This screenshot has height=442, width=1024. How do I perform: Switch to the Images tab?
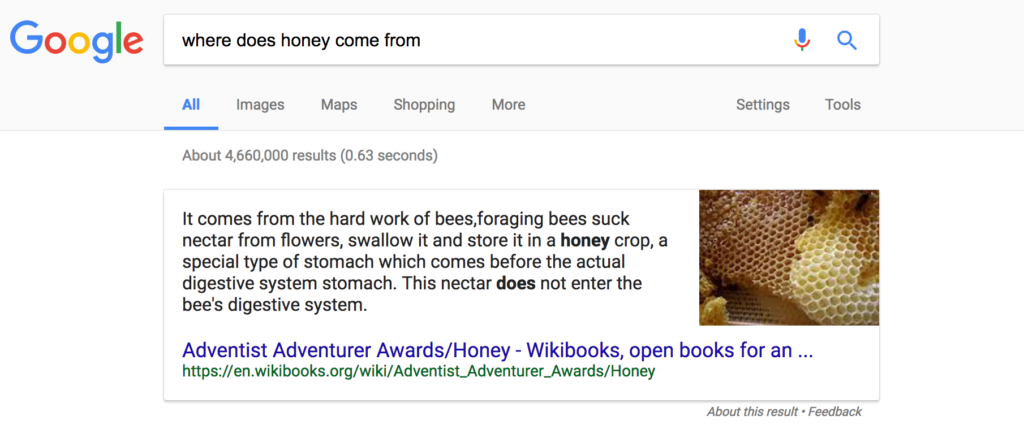point(260,105)
